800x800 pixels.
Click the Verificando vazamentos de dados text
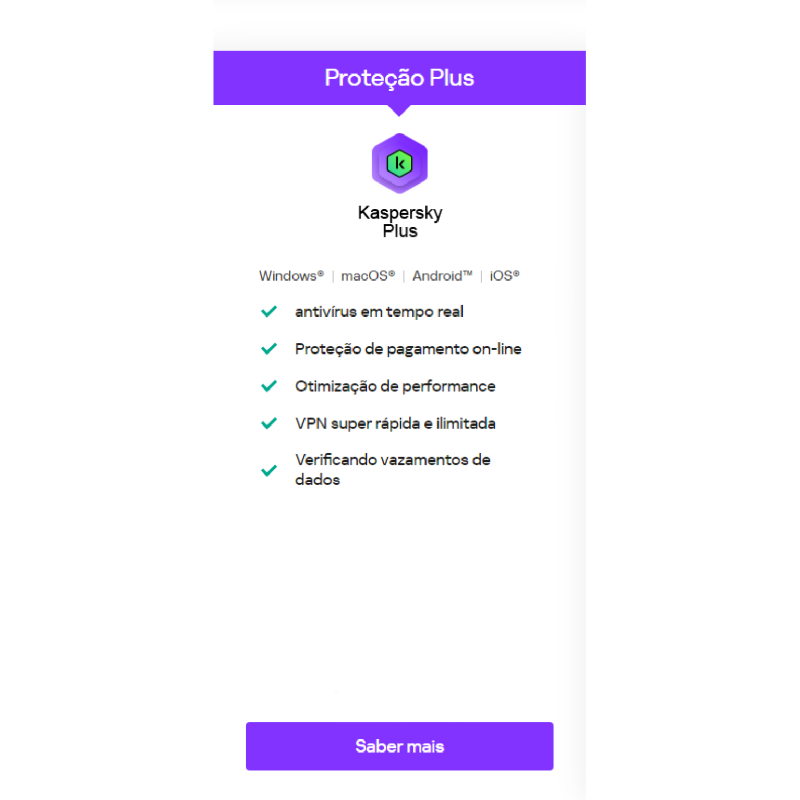click(392, 469)
